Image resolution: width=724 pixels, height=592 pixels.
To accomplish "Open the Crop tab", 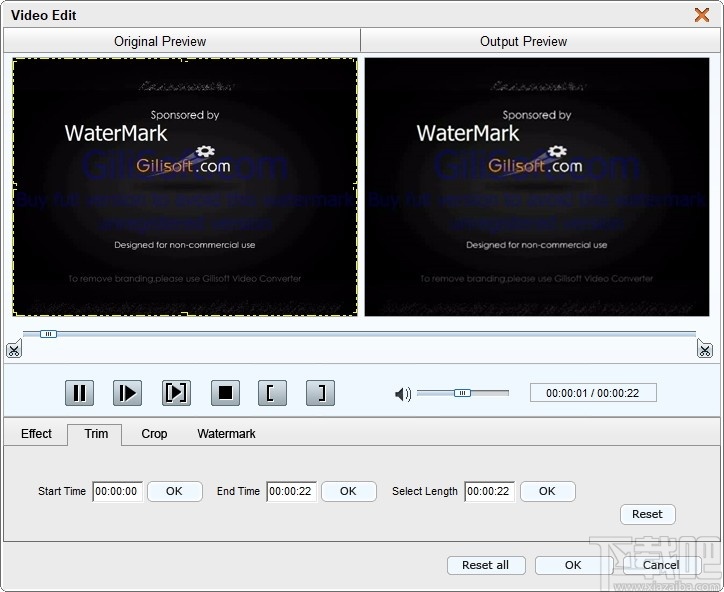I will click(154, 434).
